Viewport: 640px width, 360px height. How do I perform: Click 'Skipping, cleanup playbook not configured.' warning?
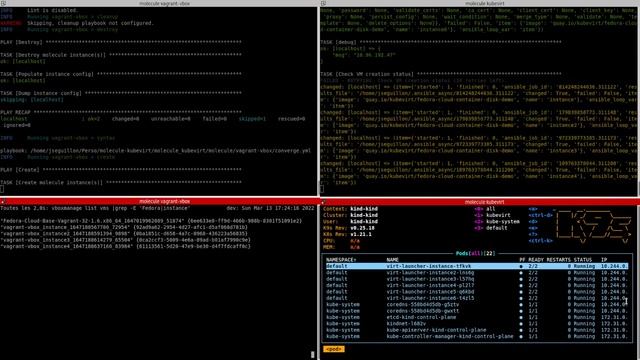[91, 23]
